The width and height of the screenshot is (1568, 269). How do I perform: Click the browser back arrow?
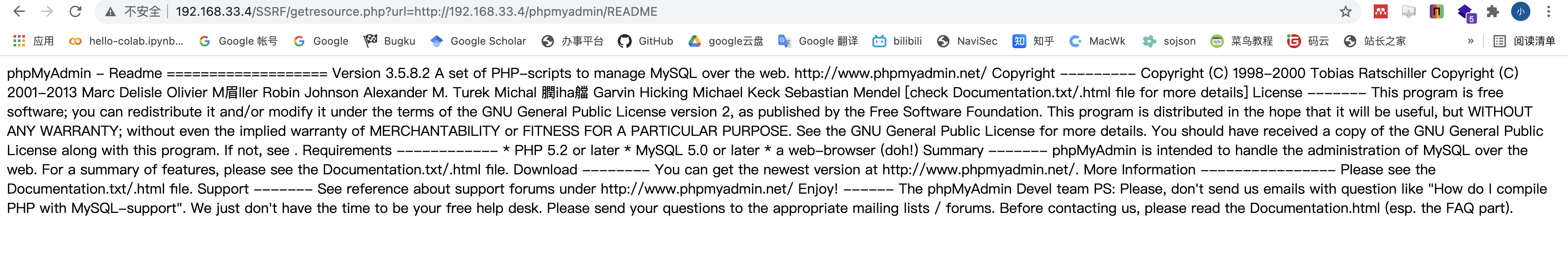pyautogui.click(x=19, y=11)
